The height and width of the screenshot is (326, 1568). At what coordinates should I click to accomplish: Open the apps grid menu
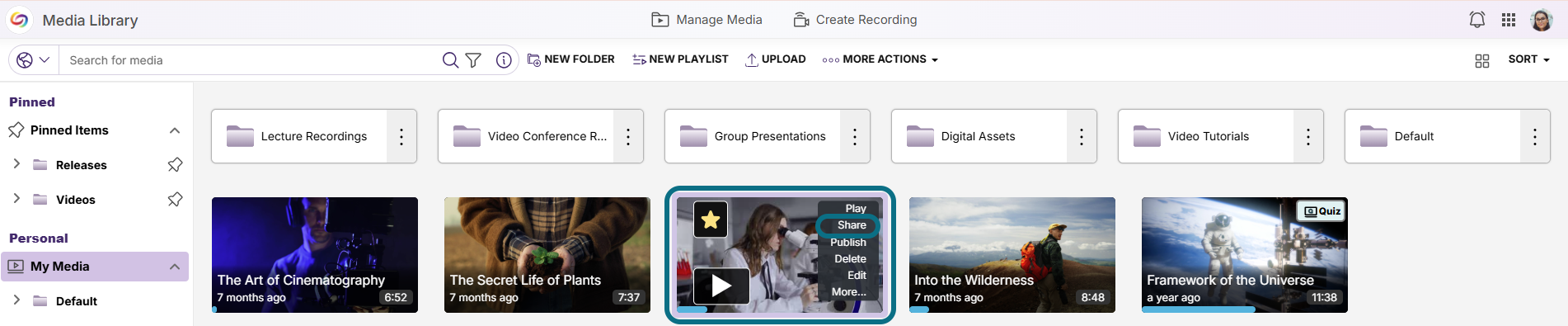pos(1509,20)
